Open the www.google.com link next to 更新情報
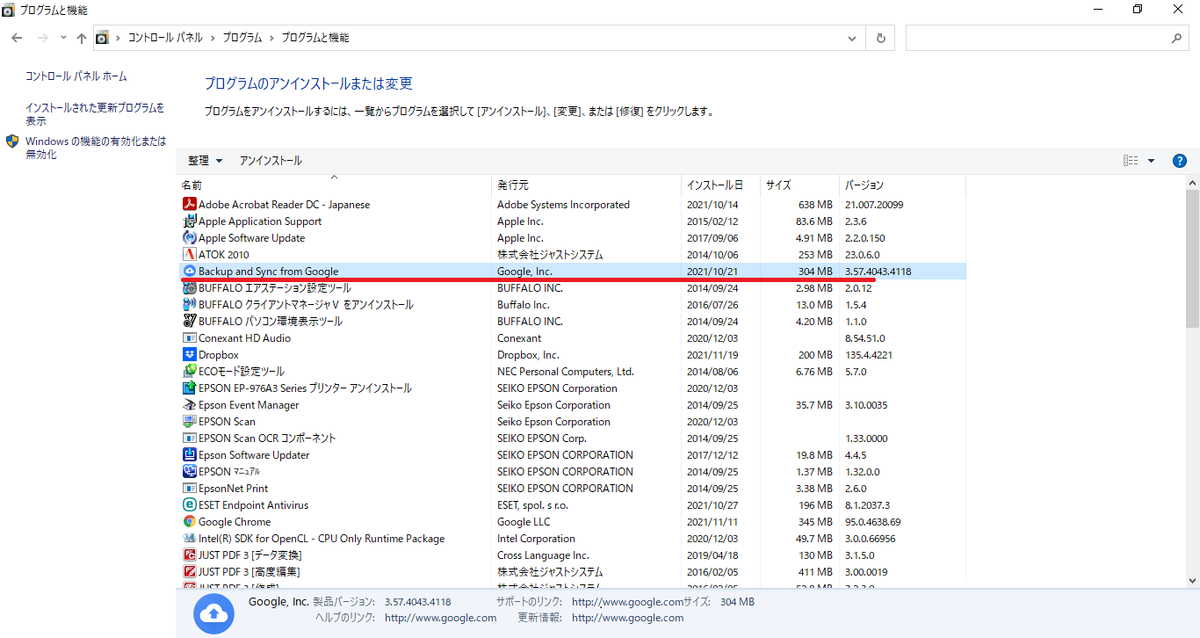1200x638 pixels. (x=627, y=618)
